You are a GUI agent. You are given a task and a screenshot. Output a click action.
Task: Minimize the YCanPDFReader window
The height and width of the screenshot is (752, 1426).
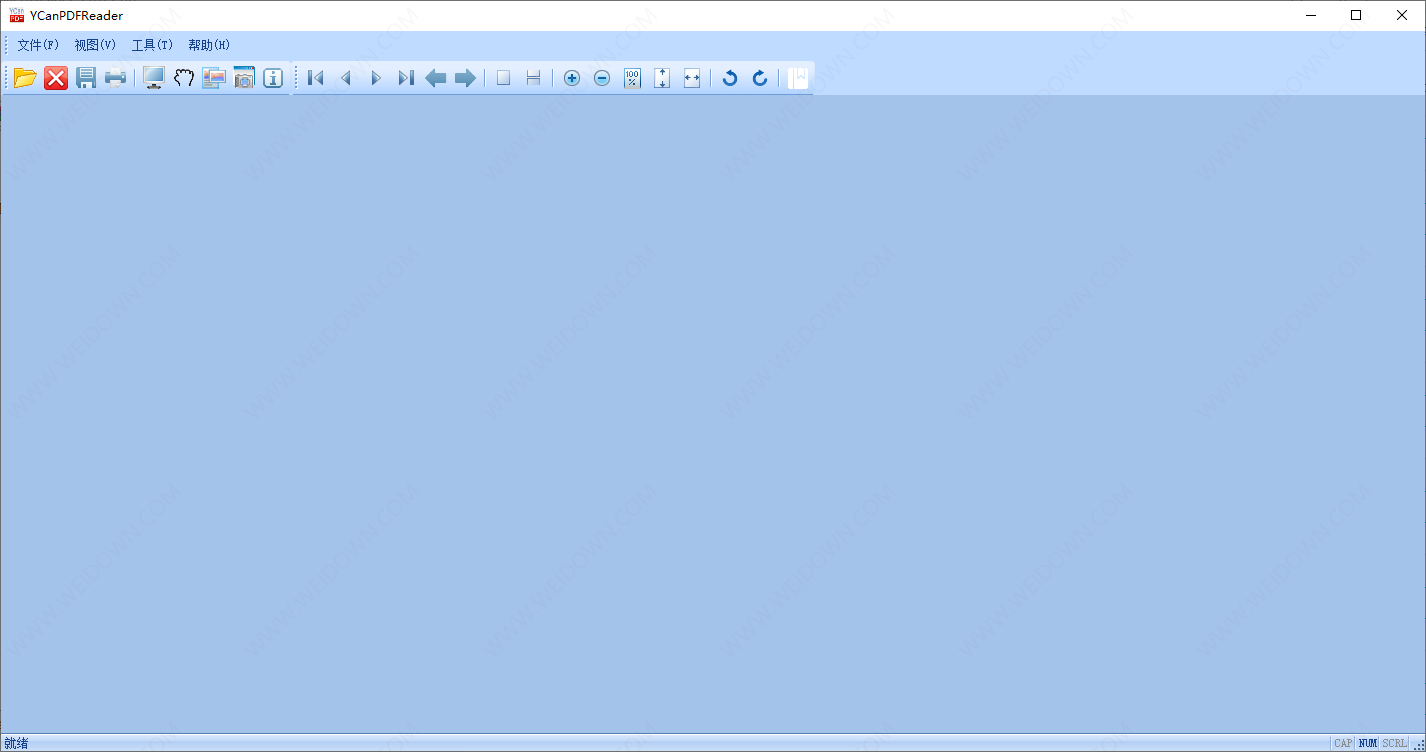[1310, 15]
